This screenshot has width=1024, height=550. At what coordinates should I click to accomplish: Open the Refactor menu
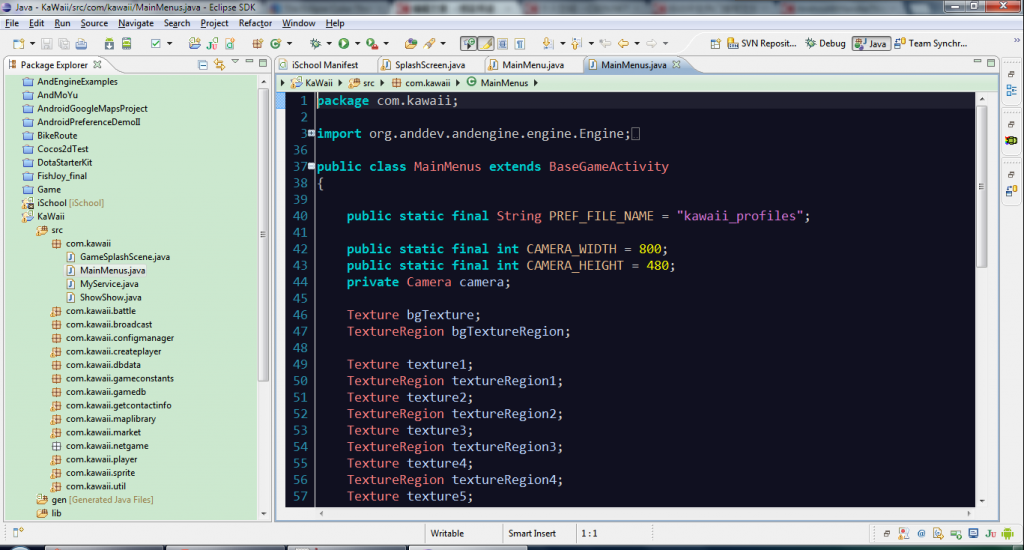[255, 23]
